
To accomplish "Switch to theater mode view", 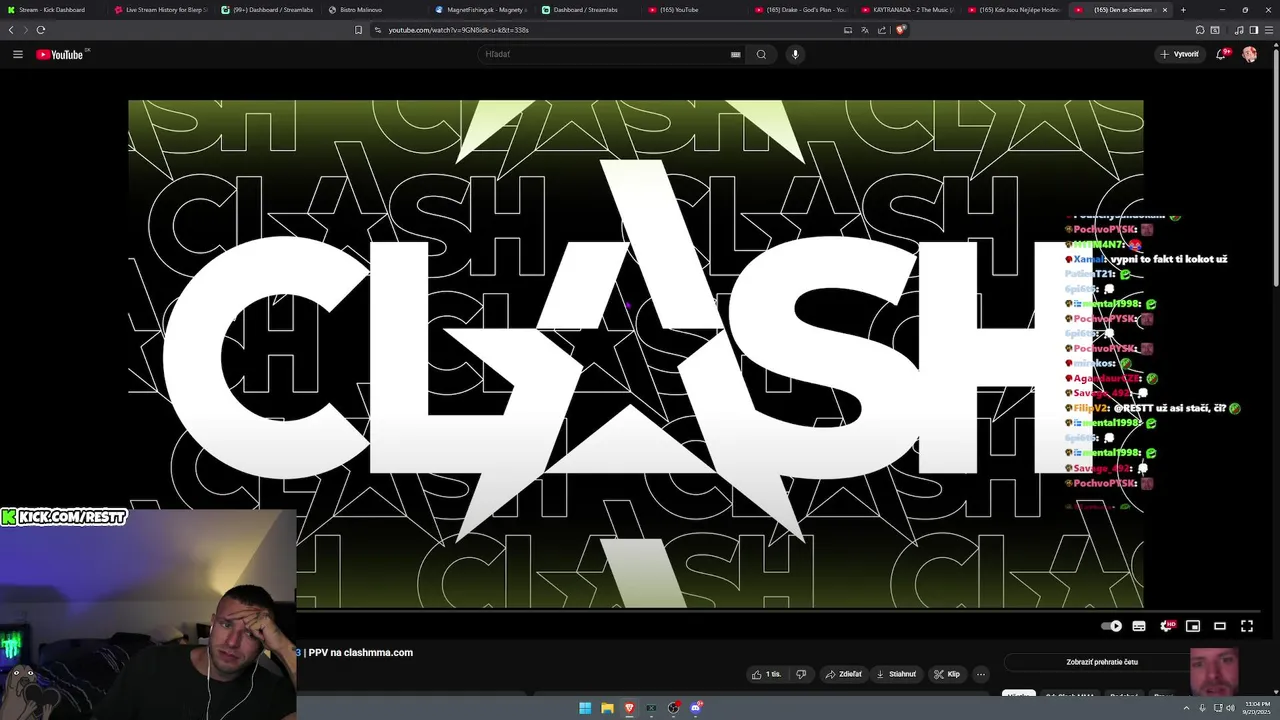I will 1220,626.
